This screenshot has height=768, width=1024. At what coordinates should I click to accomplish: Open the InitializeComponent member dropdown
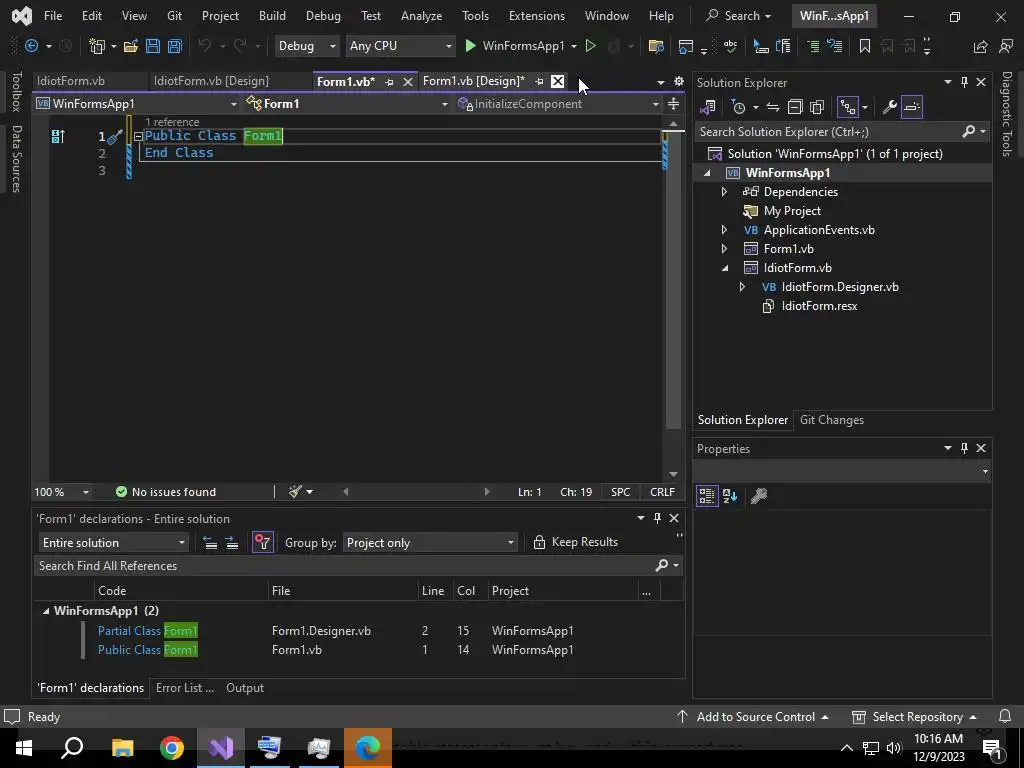tap(559, 104)
